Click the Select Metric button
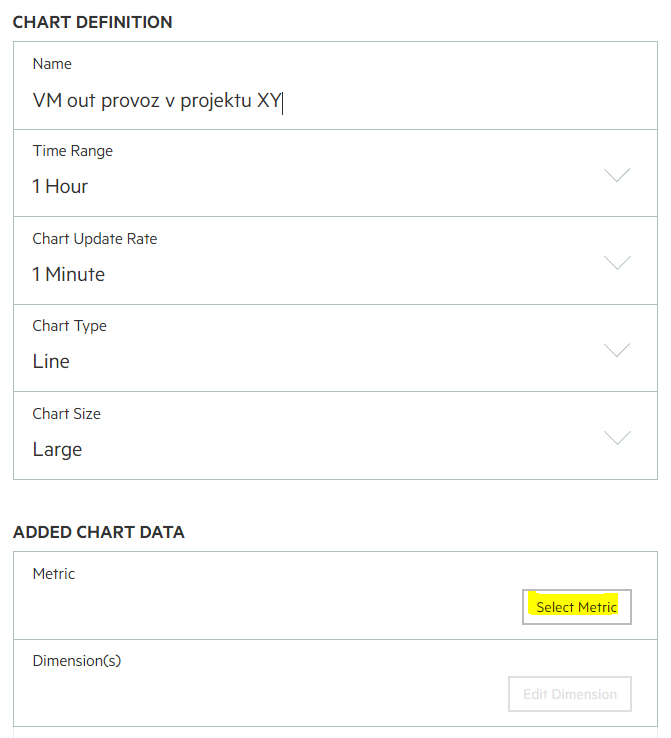671x738 pixels. (576, 607)
